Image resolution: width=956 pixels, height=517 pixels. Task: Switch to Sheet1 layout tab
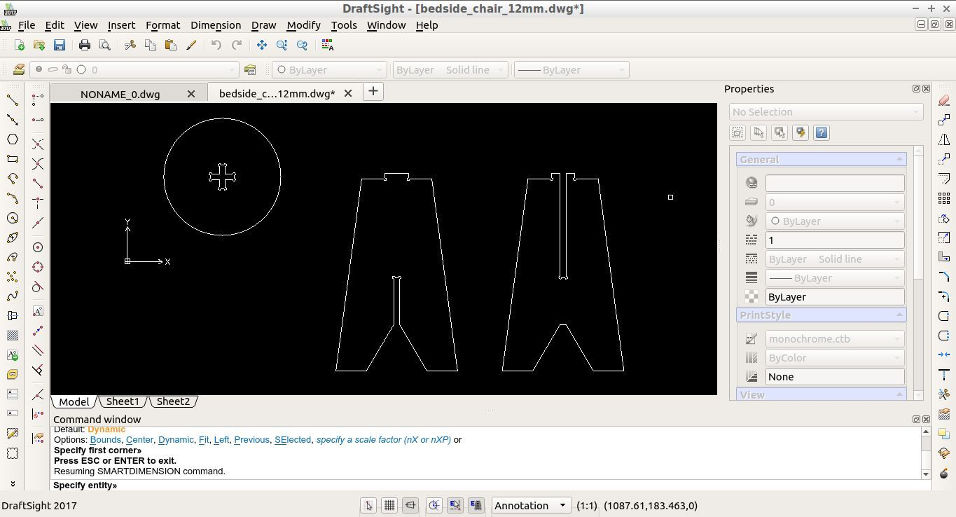pos(123,402)
